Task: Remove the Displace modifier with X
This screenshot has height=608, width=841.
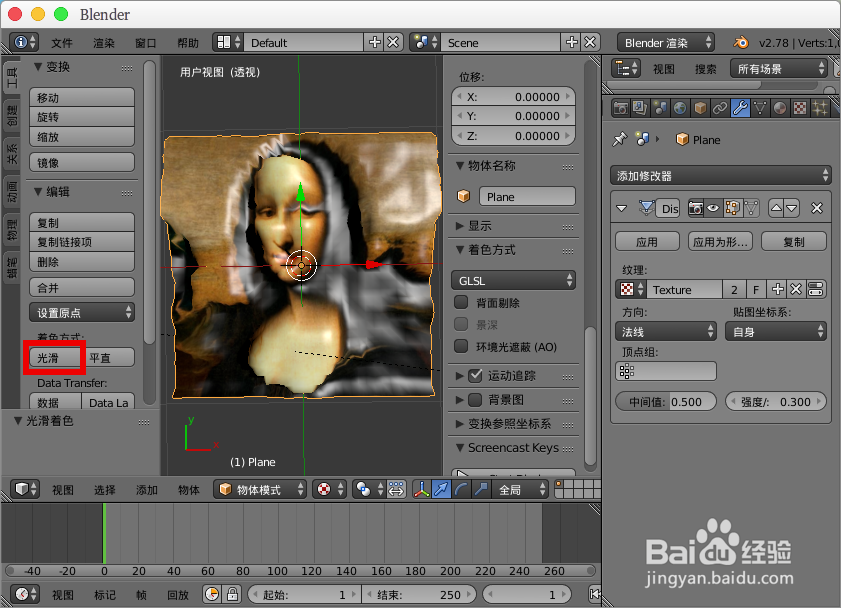Action: pyautogui.click(x=816, y=208)
